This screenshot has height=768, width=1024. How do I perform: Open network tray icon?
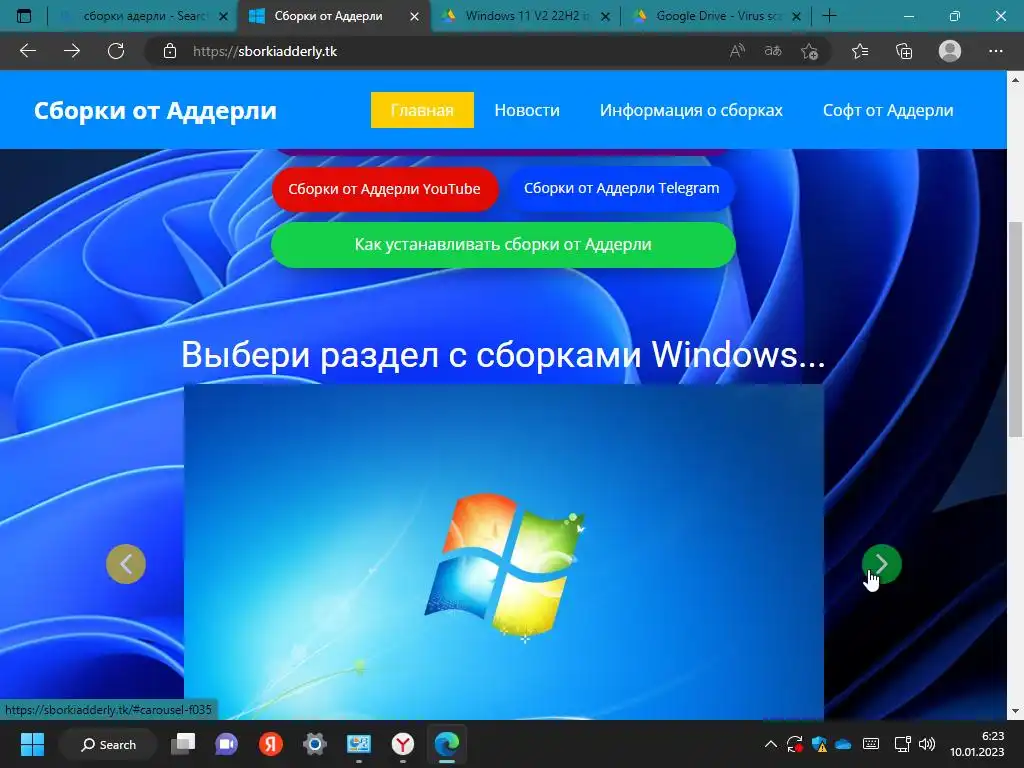tap(903, 744)
